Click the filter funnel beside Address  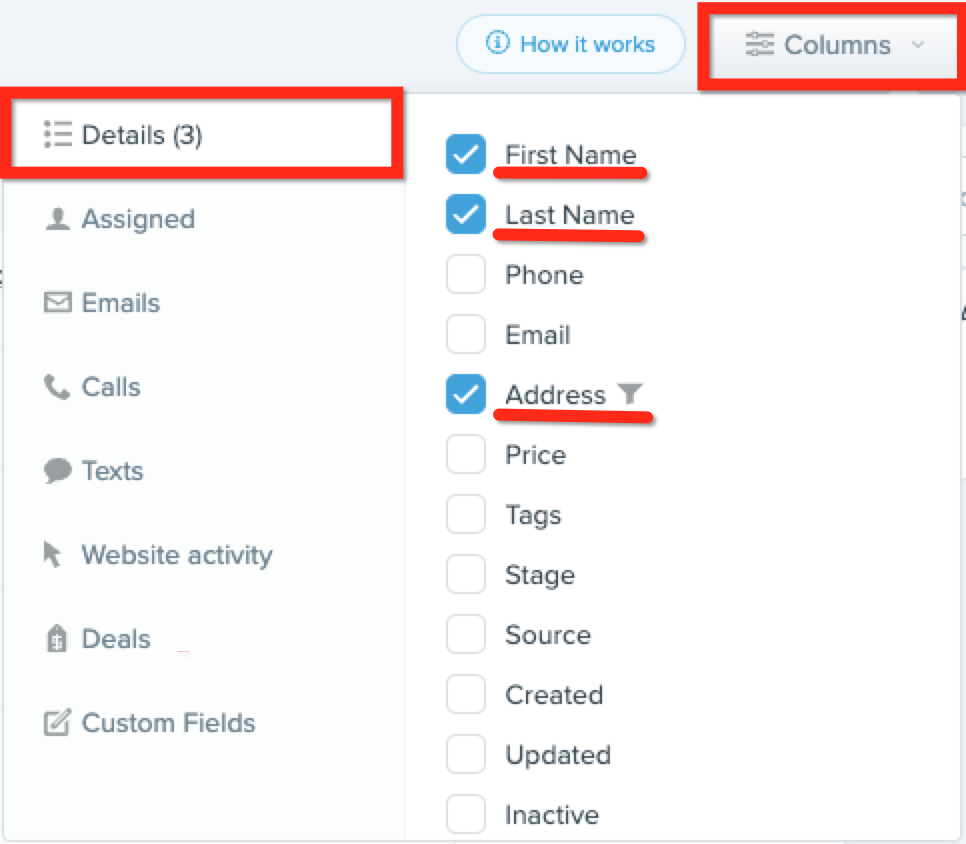628,394
